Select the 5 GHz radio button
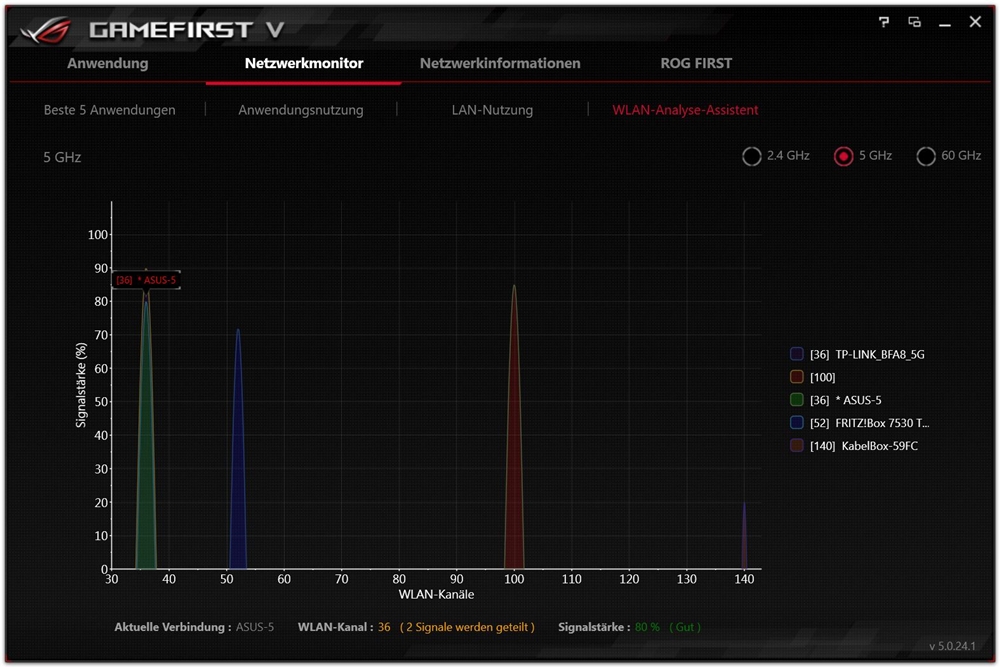1000x667 pixels. [843, 156]
